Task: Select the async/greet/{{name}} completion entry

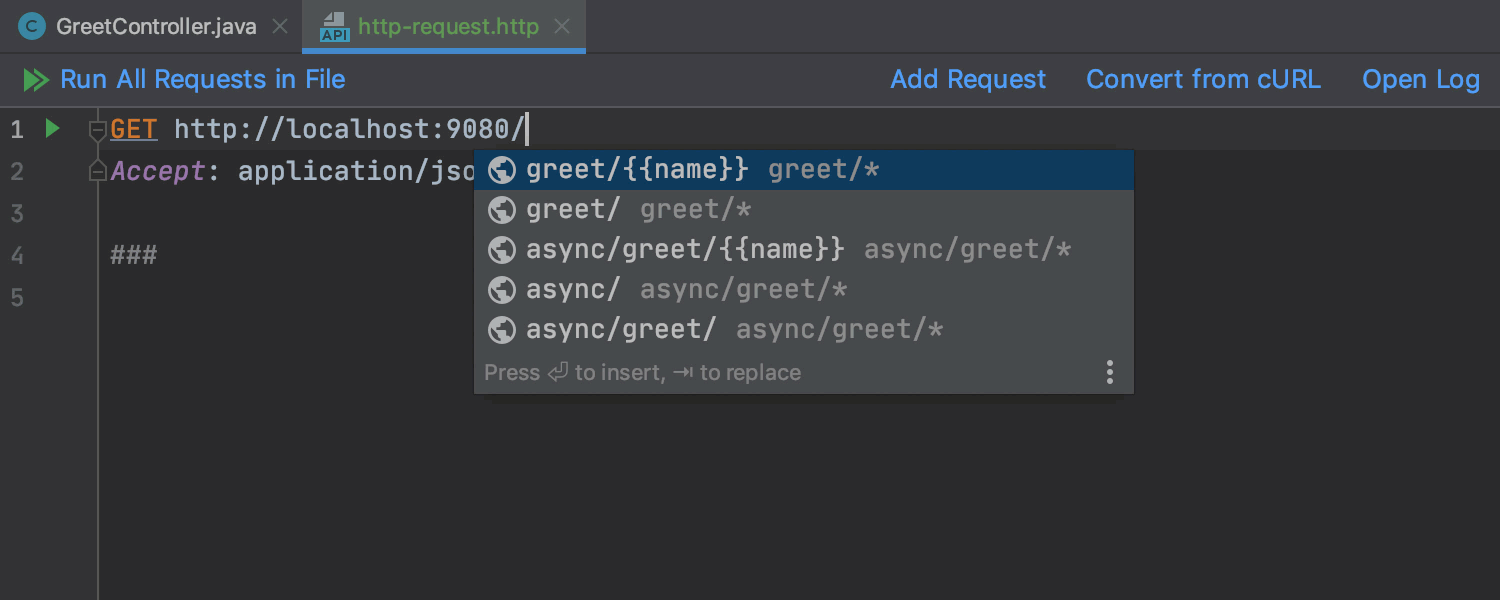Action: tap(685, 250)
